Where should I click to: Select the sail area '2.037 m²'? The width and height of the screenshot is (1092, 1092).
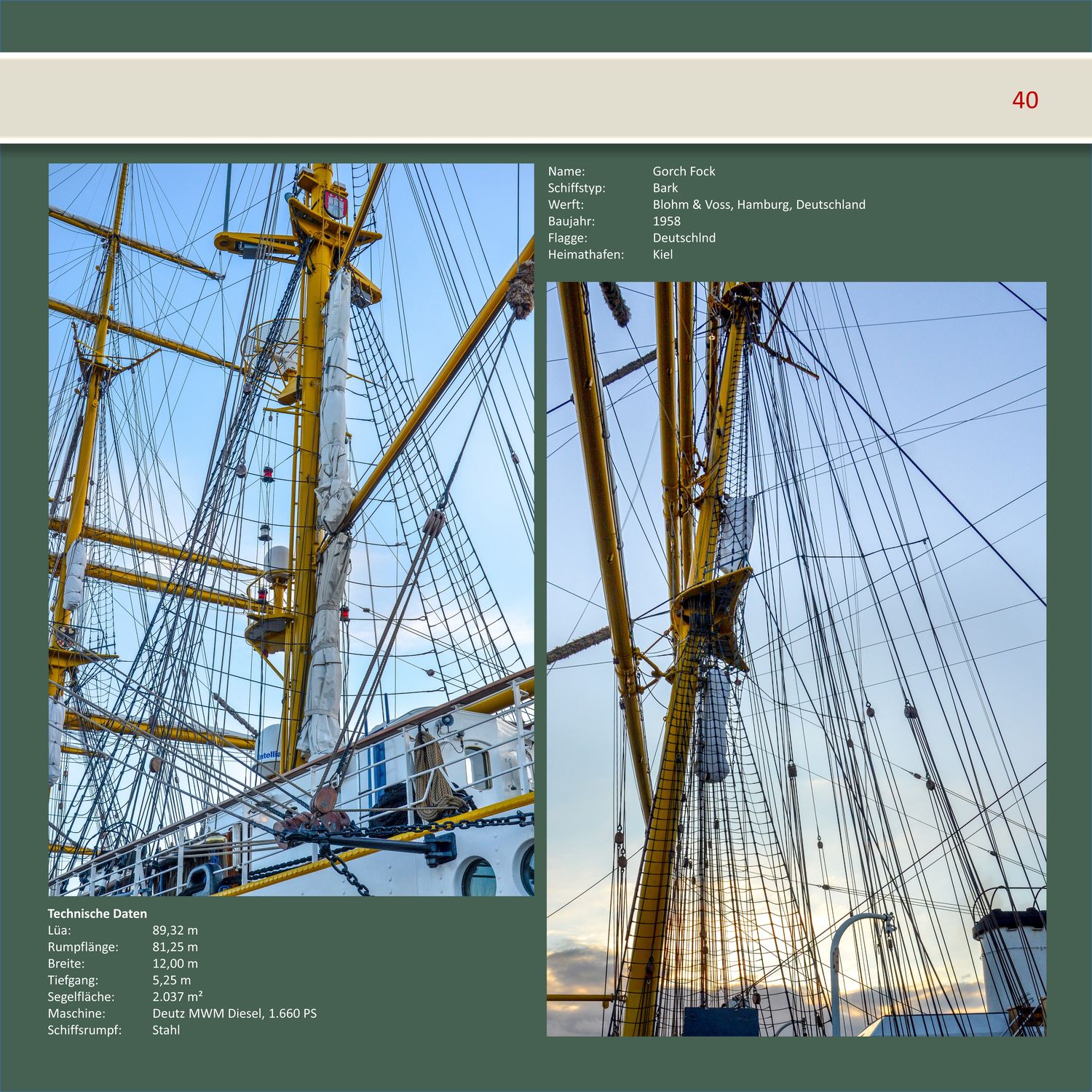click(x=178, y=997)
